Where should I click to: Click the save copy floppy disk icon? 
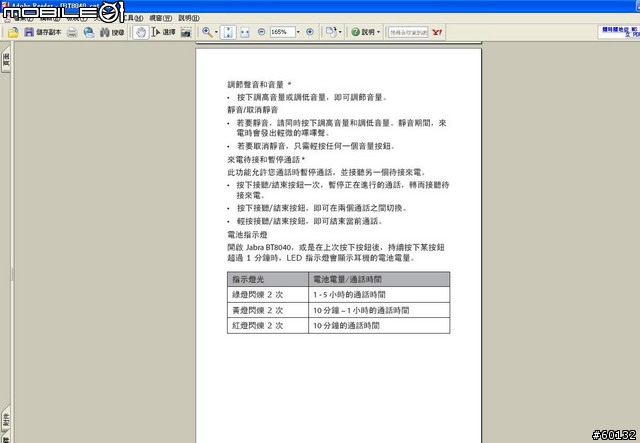click(29, 32)
